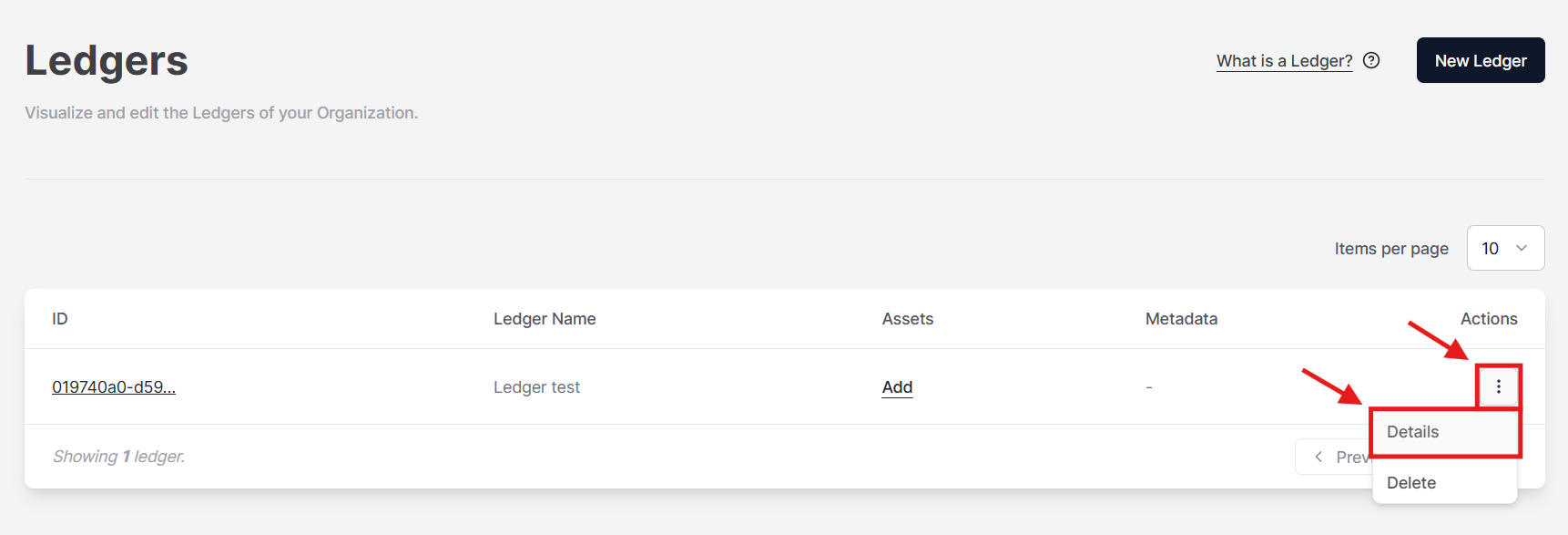
Task: Click the Assets column header
Action: 908,318
